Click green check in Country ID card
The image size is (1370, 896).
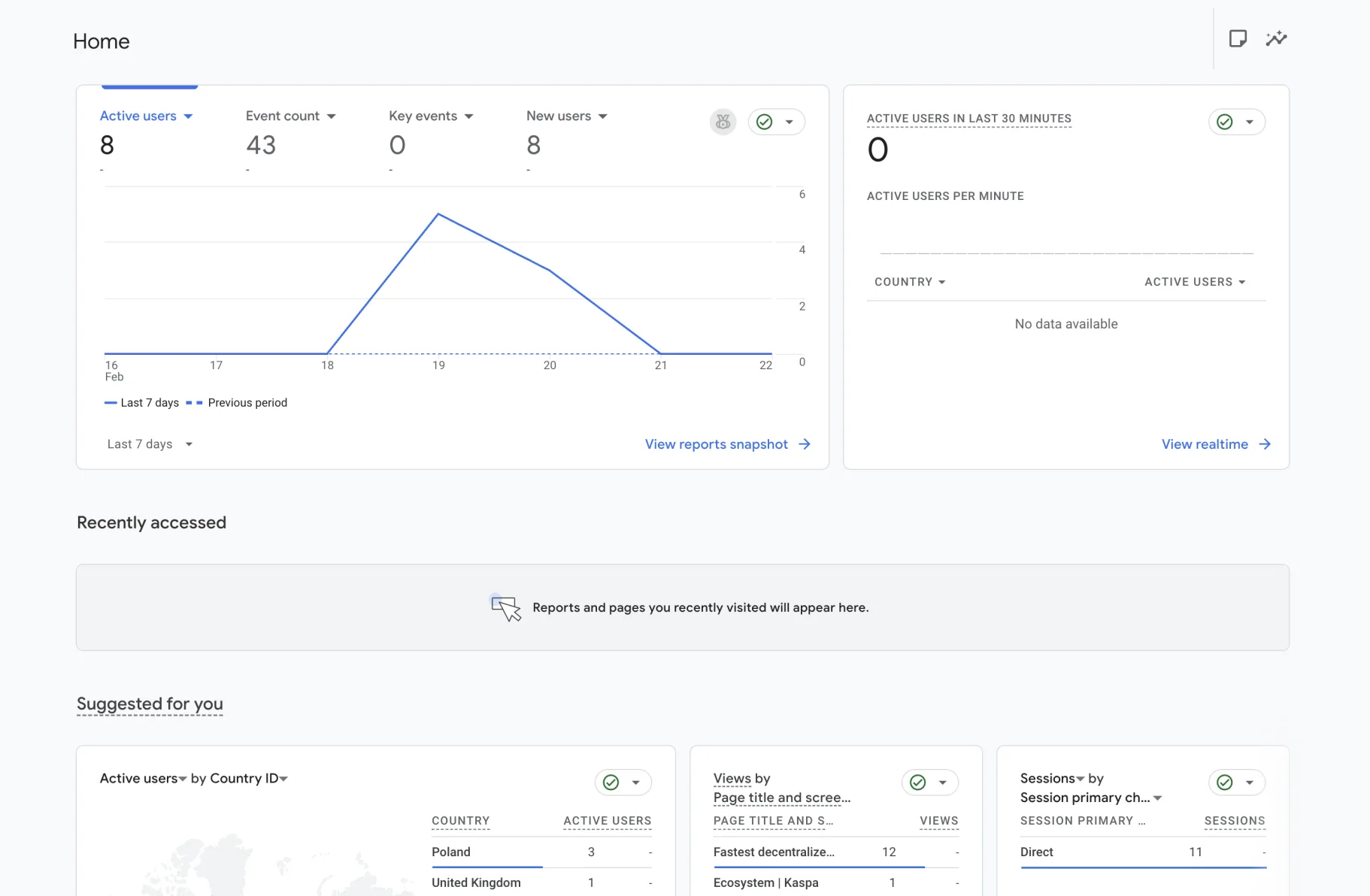pyautogui.click(x=611, y=782)
